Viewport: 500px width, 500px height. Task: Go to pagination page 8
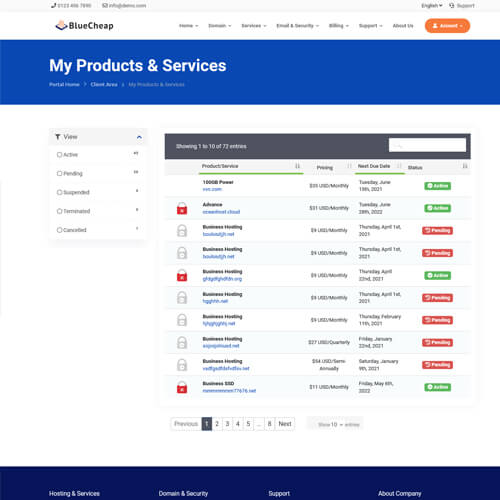coord(269,424)
